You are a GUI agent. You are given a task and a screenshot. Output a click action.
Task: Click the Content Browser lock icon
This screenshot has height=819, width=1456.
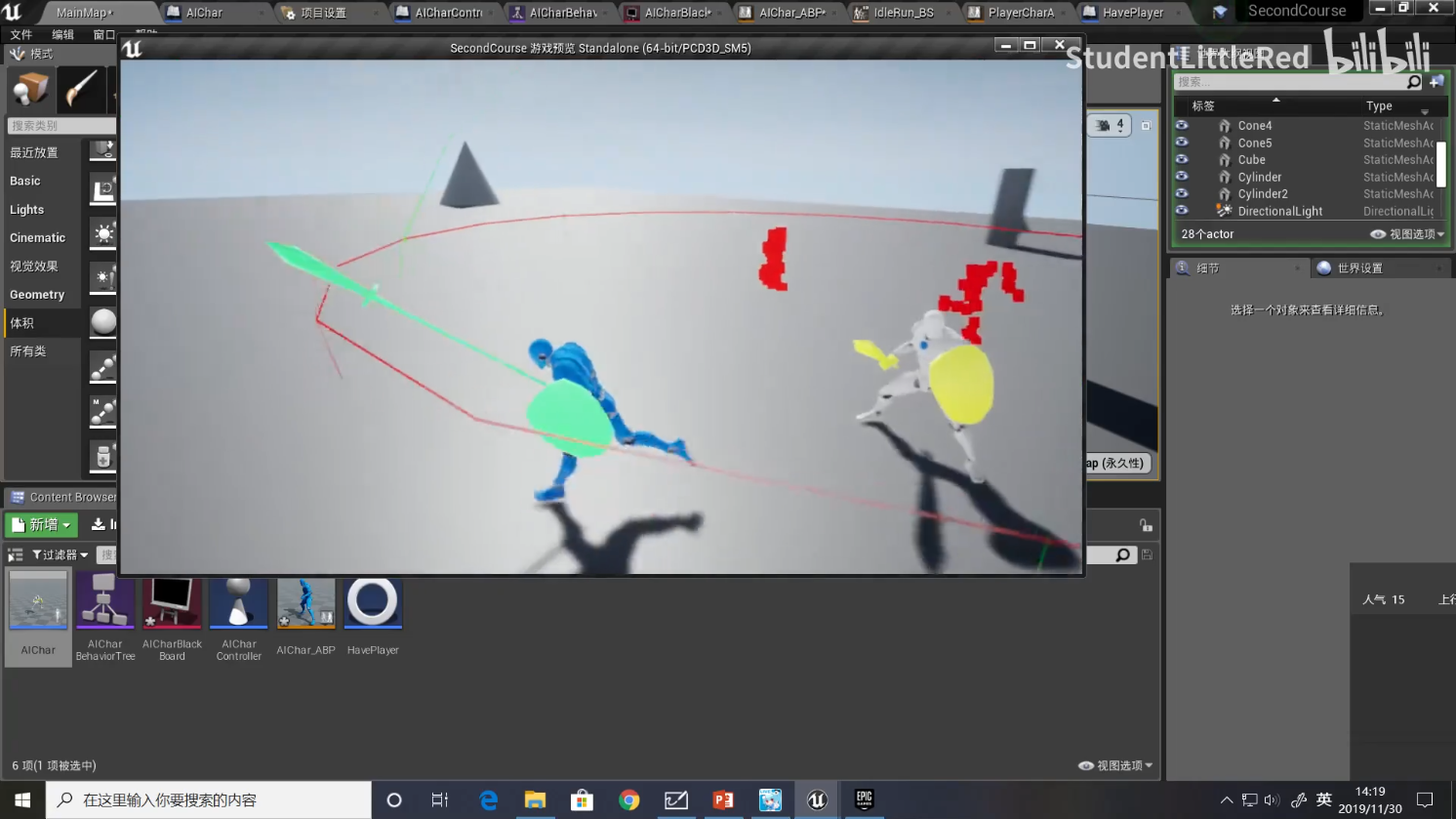point(1146,525)
